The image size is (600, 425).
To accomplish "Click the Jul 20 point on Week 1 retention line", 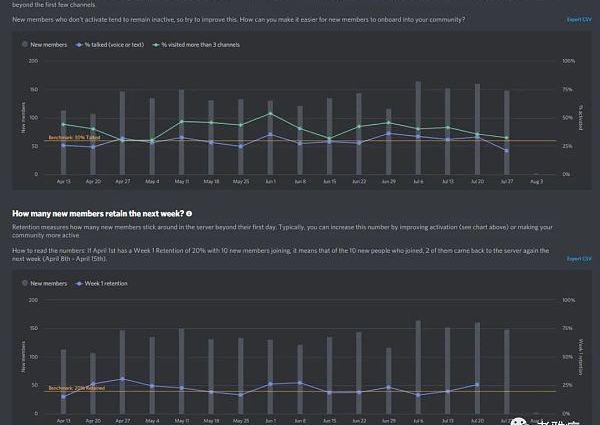I will coord(477,384).
